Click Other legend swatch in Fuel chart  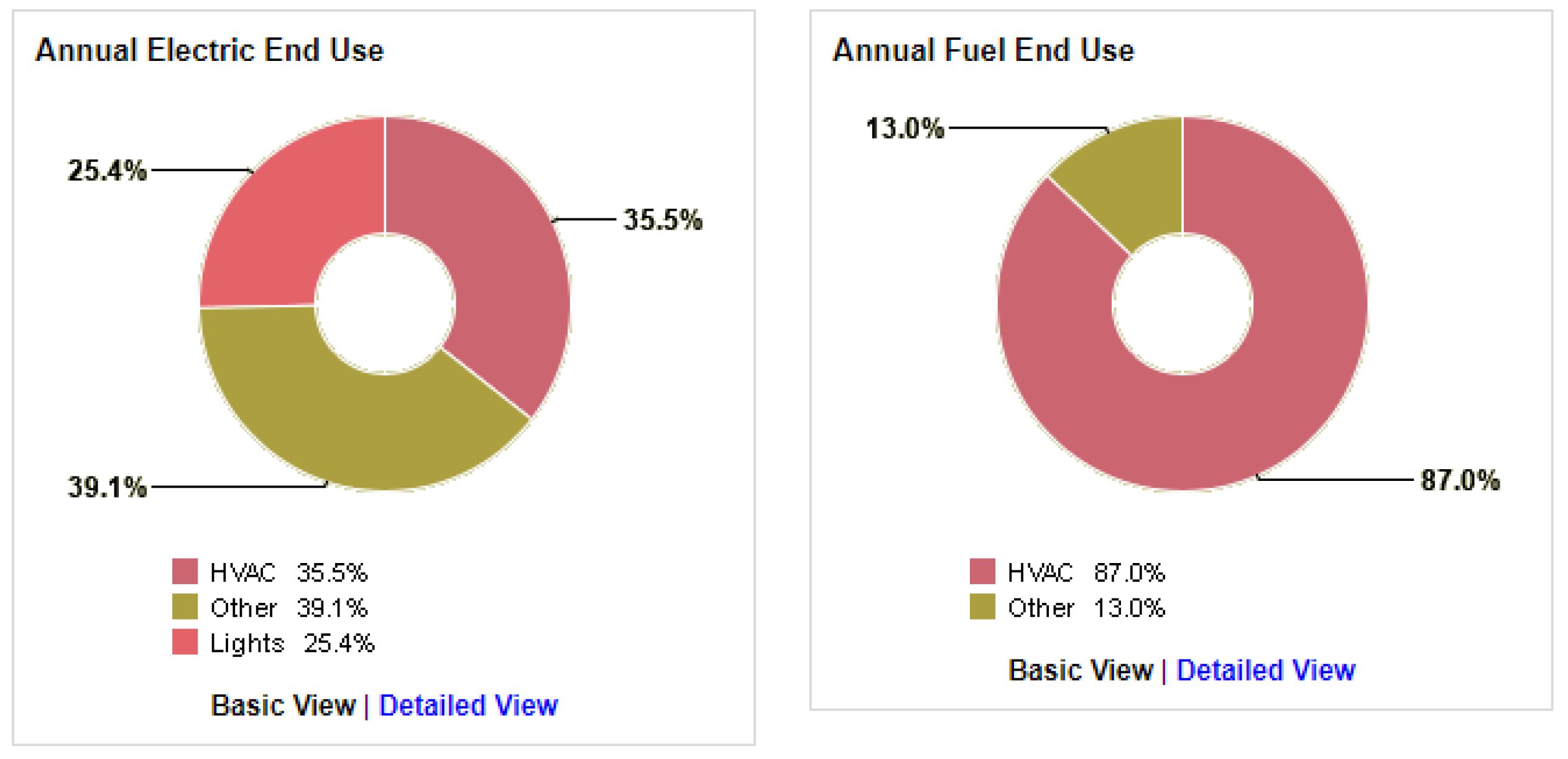click(982, 607)
